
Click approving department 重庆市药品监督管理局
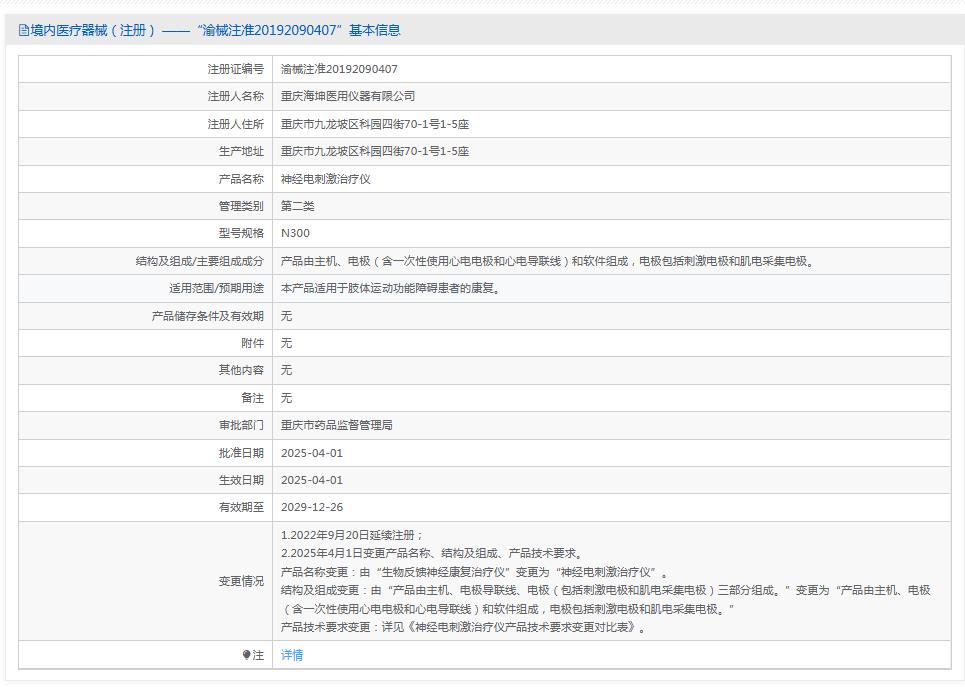(x=337, y=425)
